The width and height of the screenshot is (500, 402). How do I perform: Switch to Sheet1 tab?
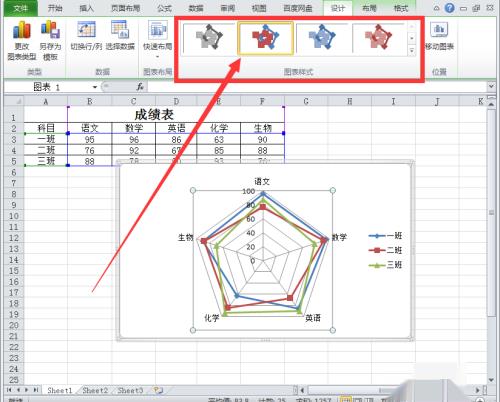pyautogui.click(x=60, y=390)
